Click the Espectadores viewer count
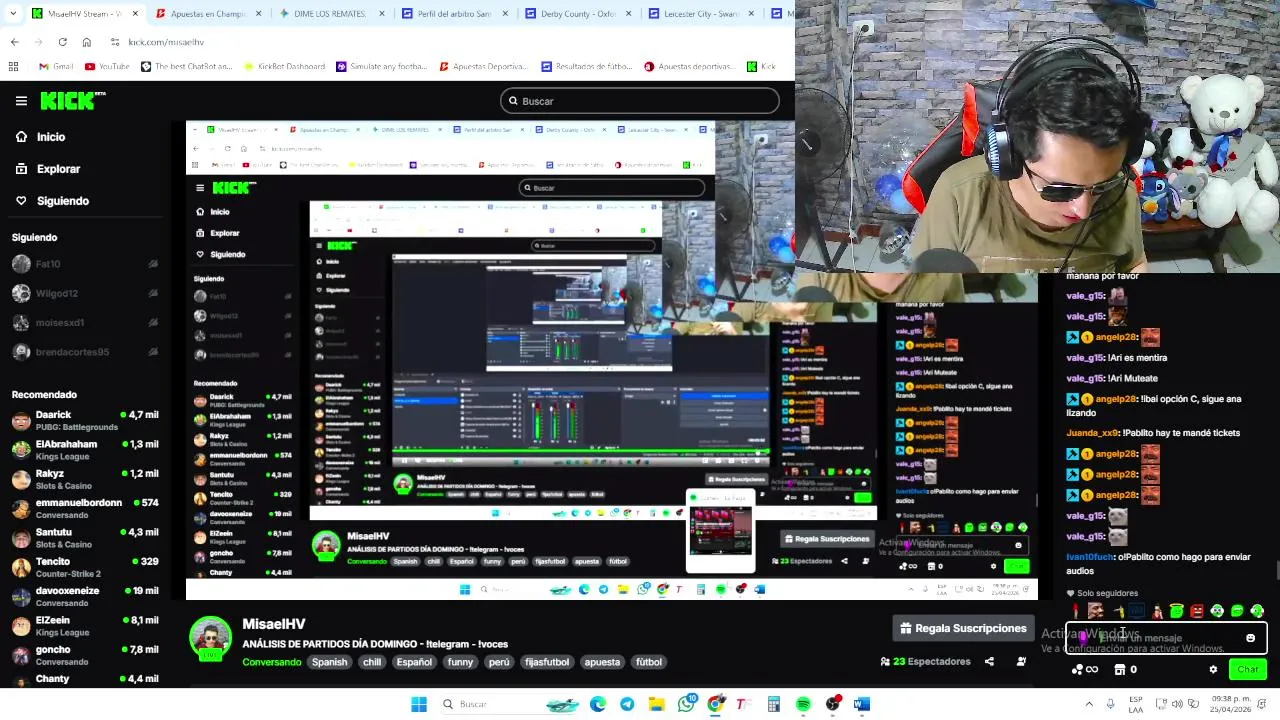This screenshot has height=720, width=1280. pyautogui.click(x=925, y=662)
